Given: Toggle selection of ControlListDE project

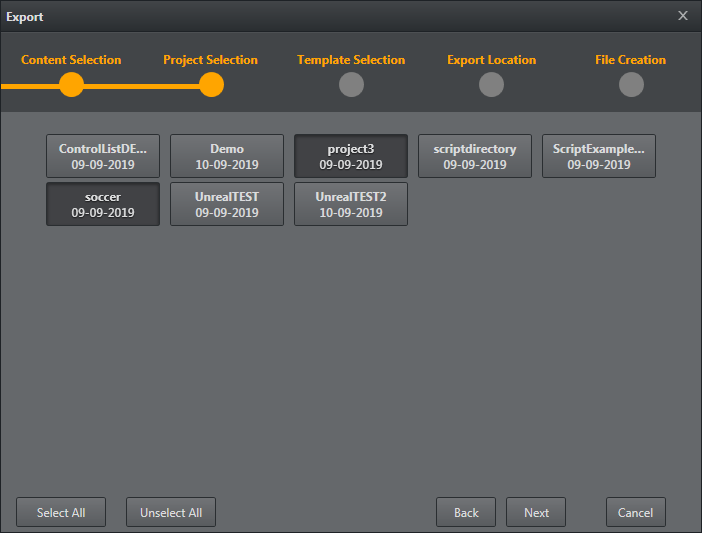Looking at the screenshot, I should [103, 156].
